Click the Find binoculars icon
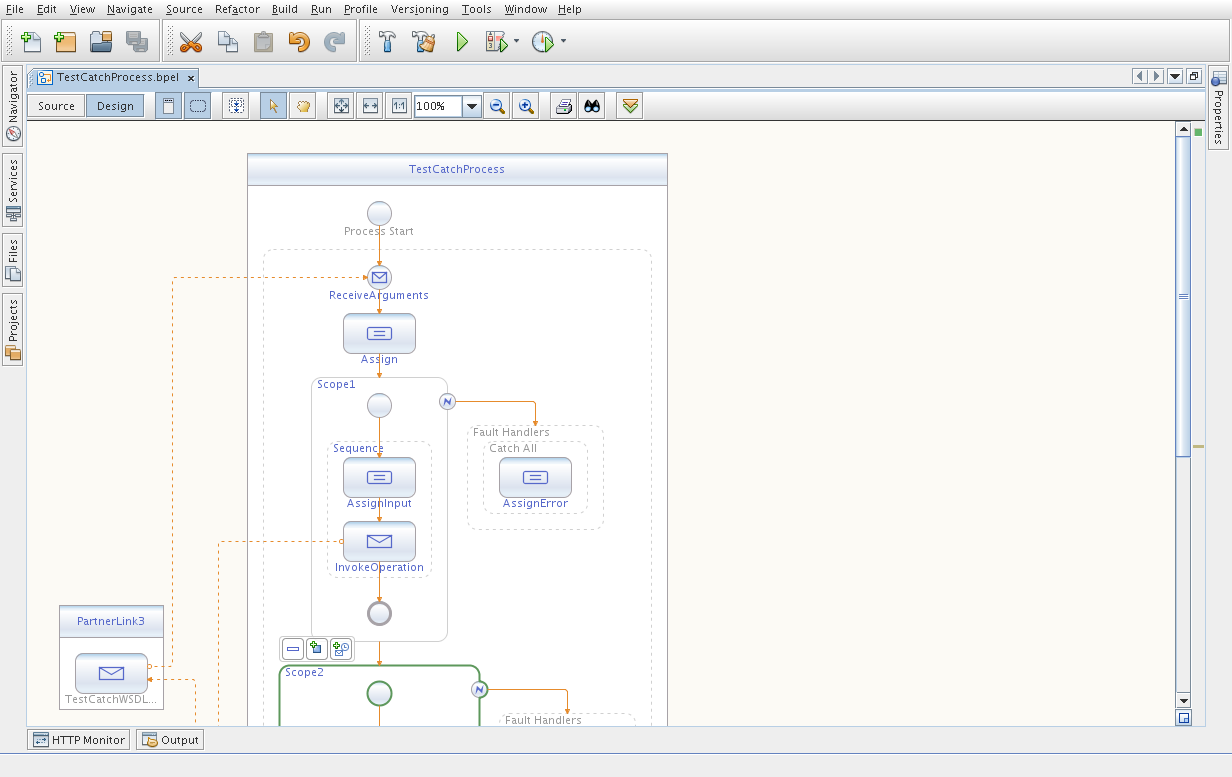1232x777 pixels. pyautogui.click(x=592, y=106)
